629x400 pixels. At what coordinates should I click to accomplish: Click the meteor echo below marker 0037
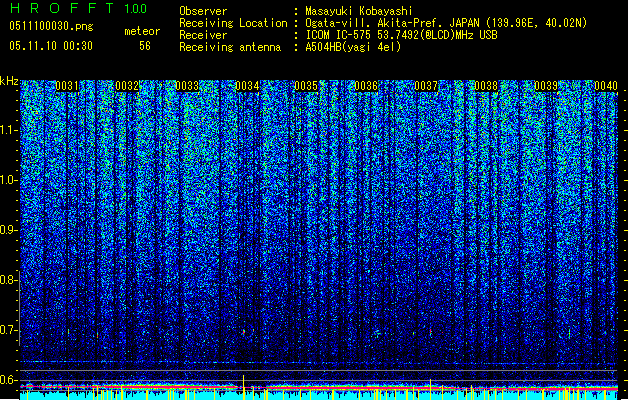click(430, 332)
